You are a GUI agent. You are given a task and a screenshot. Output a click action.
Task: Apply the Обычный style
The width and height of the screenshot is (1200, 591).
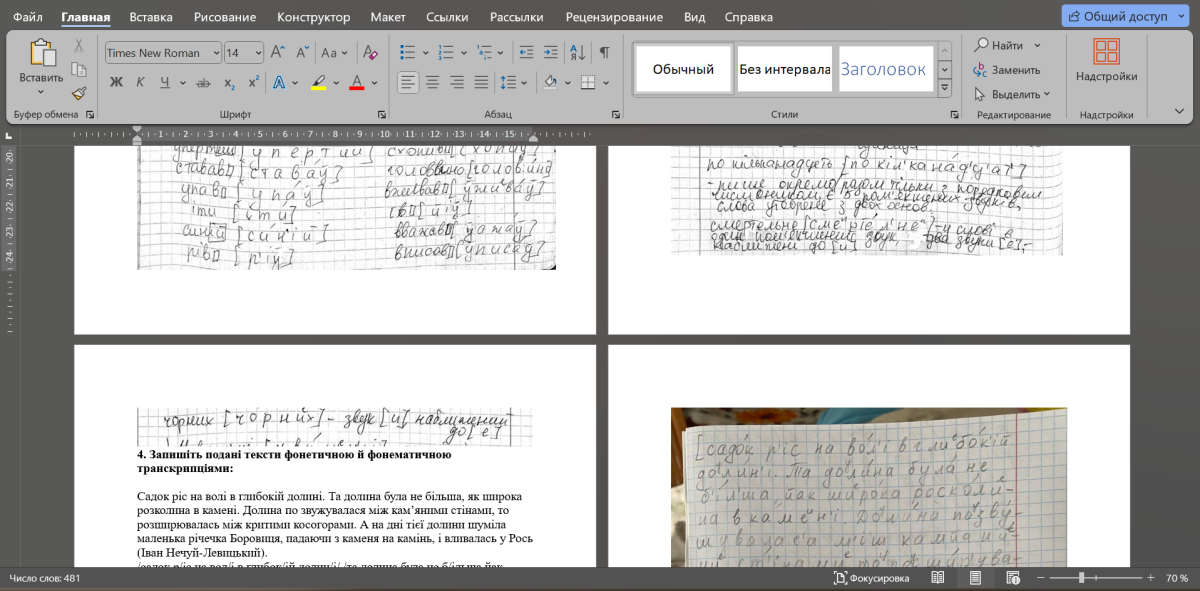pyautogui.click(x=683, y=69)
